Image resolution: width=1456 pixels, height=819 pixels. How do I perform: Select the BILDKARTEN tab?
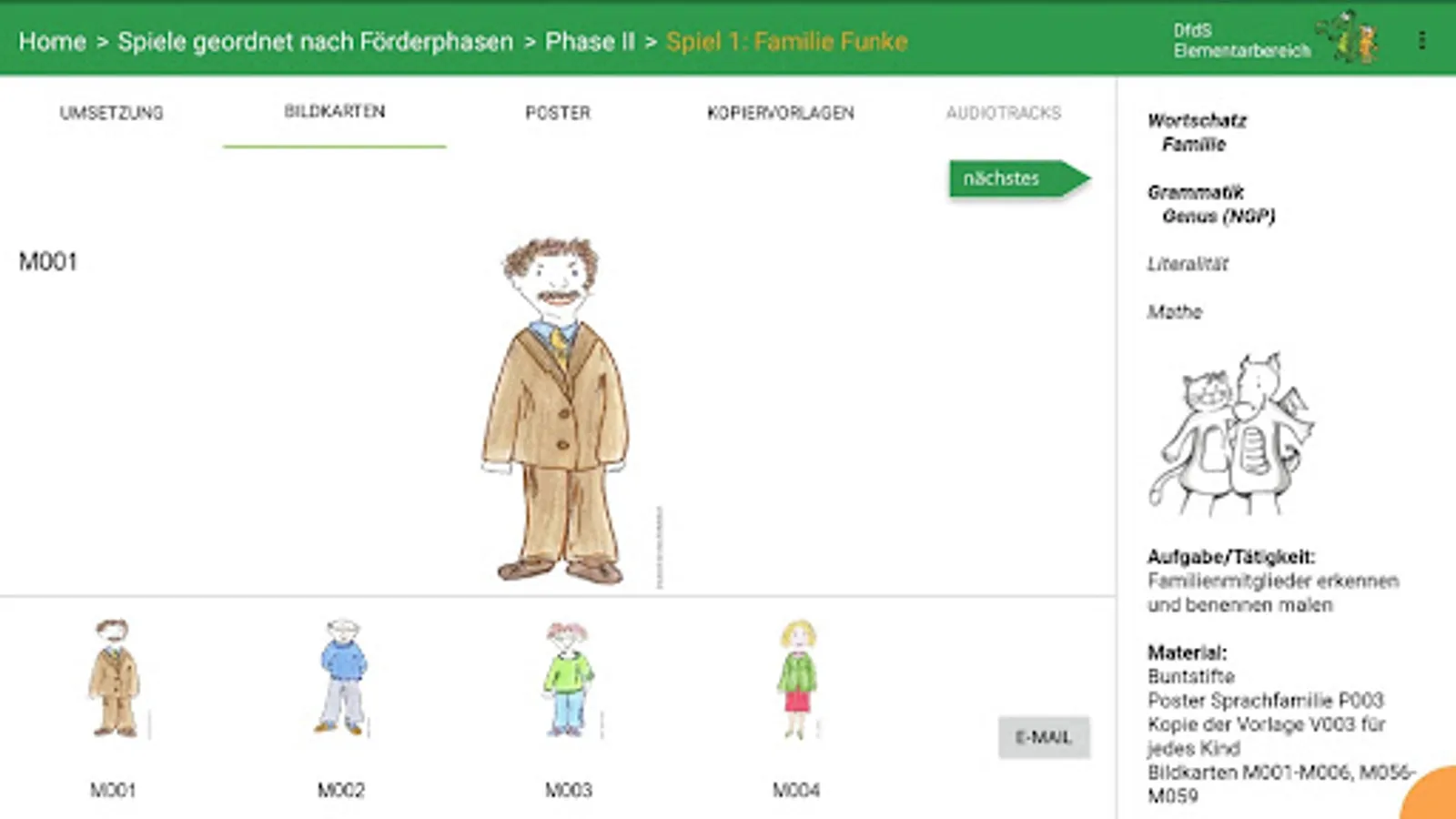pyautogui.click(x=334, y=112)
